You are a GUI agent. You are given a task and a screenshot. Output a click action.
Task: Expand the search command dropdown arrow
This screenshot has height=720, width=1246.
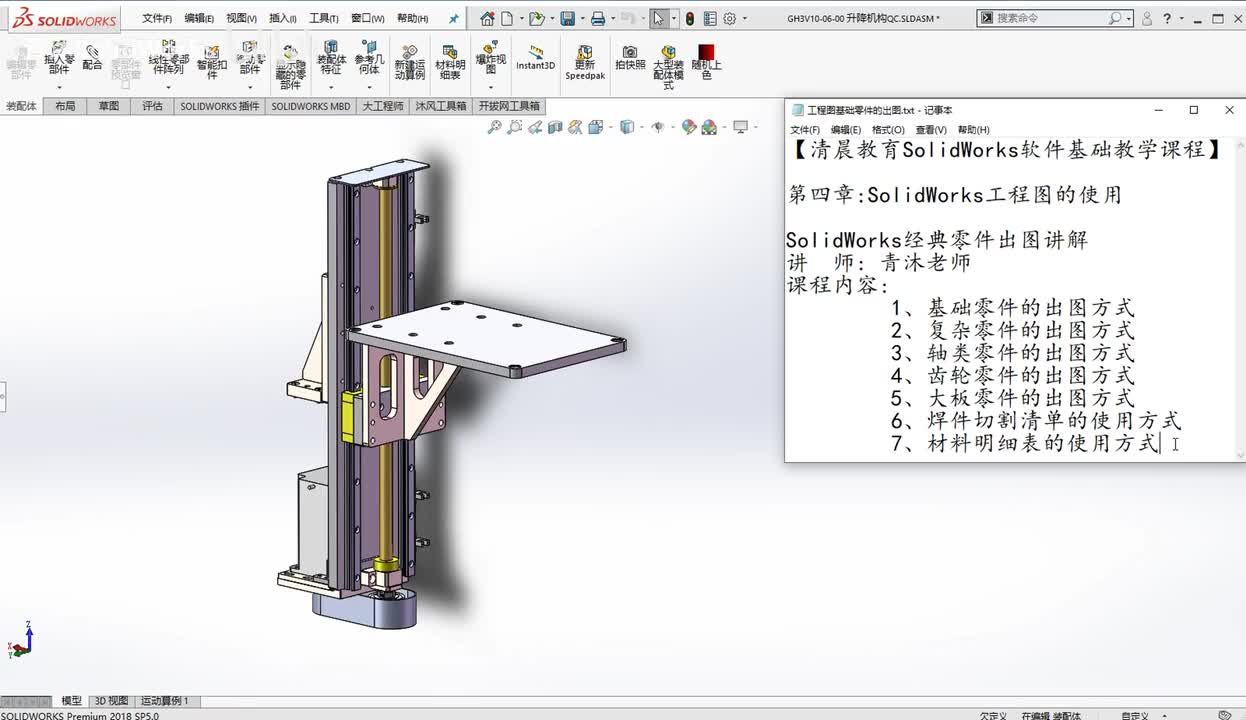(1129, 18)
